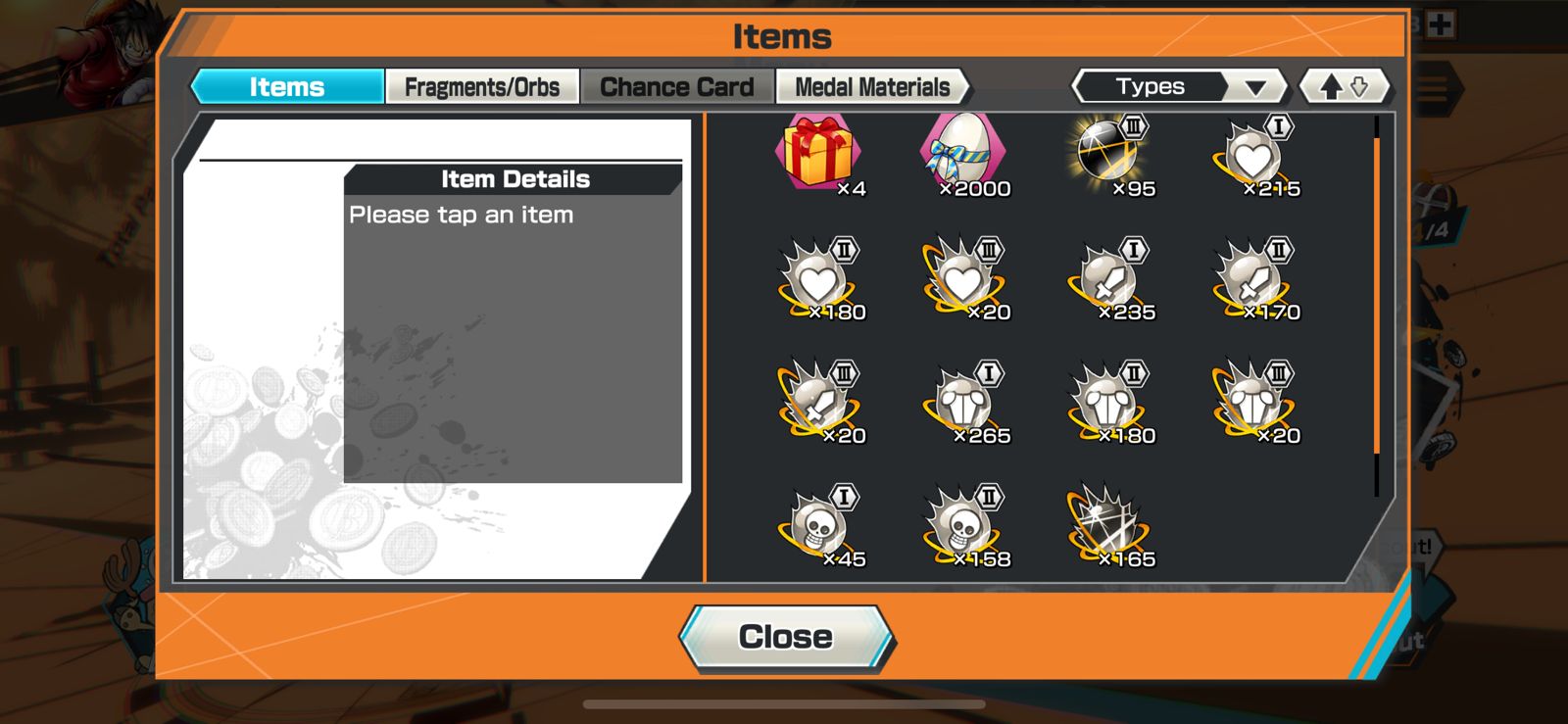Tap the ribbon egg item x2000
Image resolution: width=1568 pixels, height=724 pixels.
point(964,155)
